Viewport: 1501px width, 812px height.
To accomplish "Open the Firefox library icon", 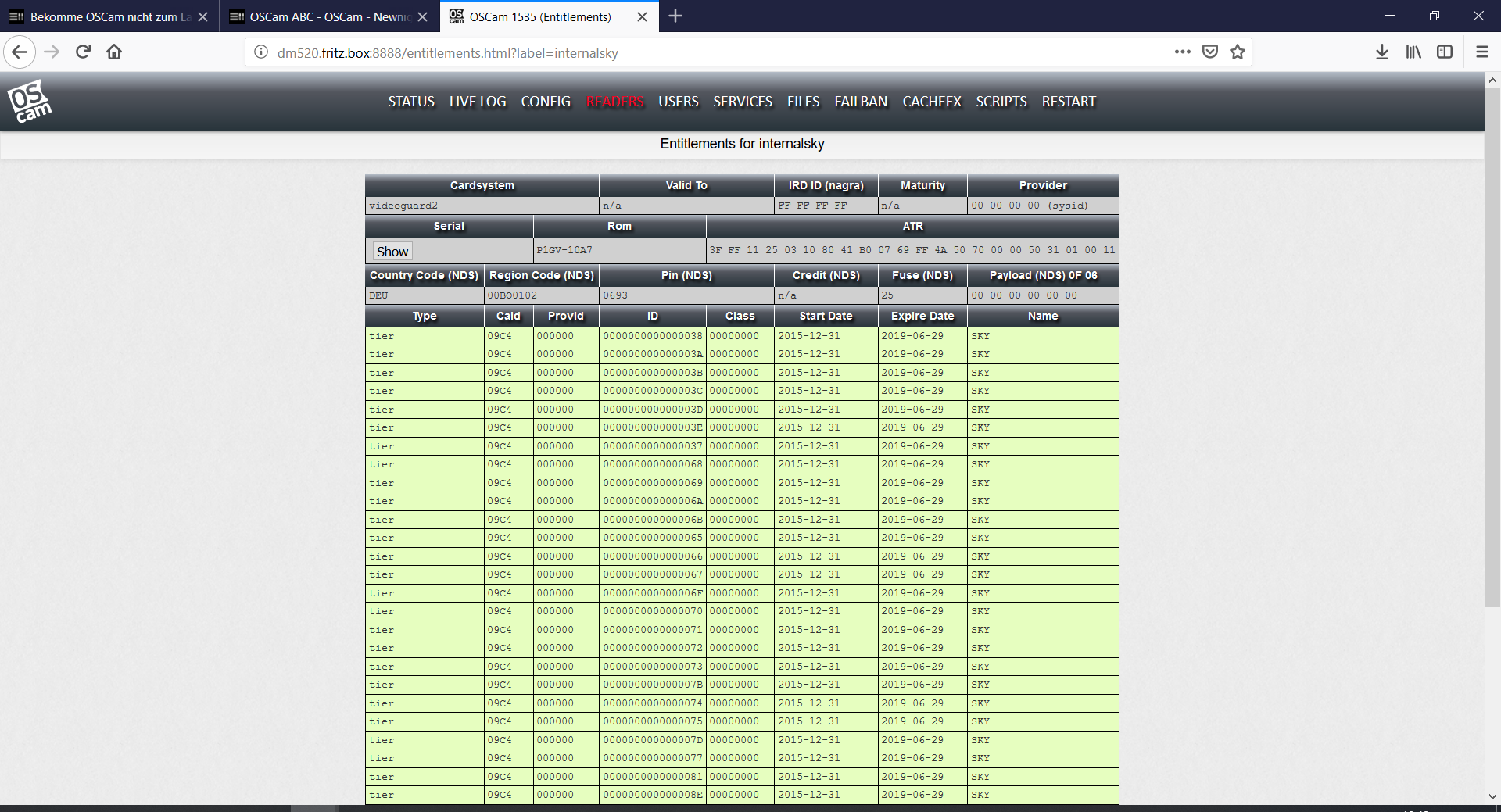I will click(1413, 52).
